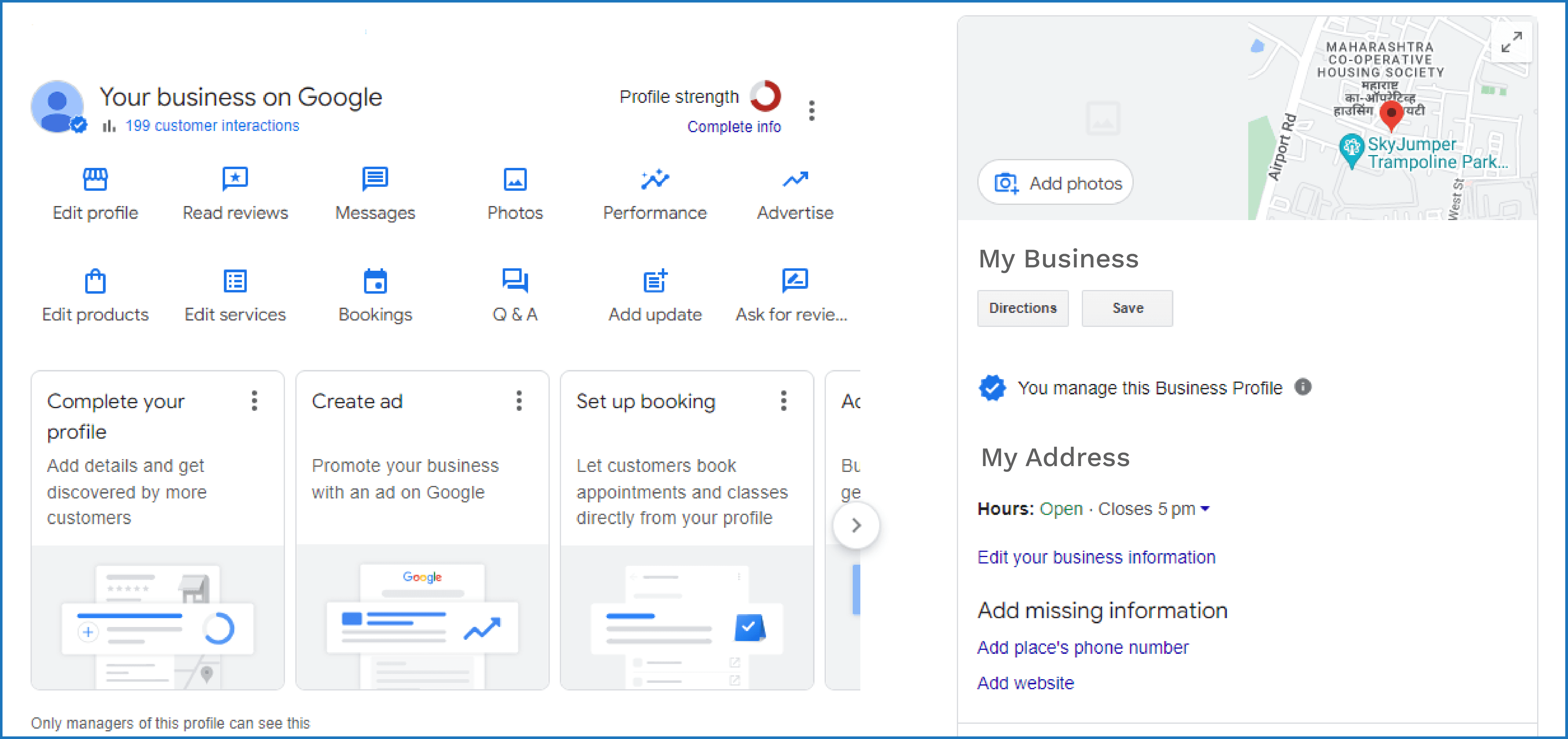Image resolution: width=1568 pixels, height=739 pixels.
Task: Click the Your business on Google heading
Action: tap(241, 97)
